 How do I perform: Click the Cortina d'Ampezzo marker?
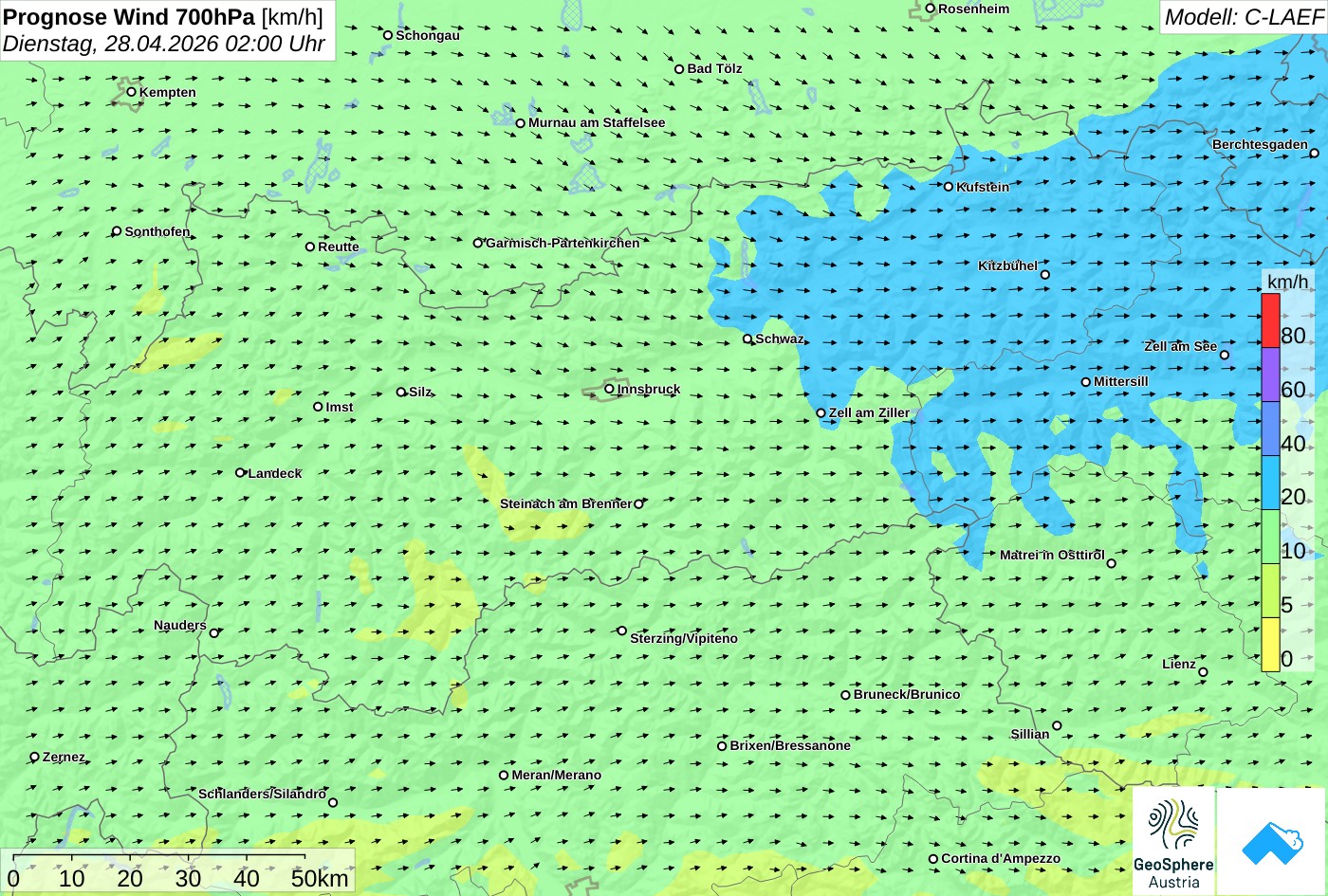pyautogui.click(x=933, y=859)
